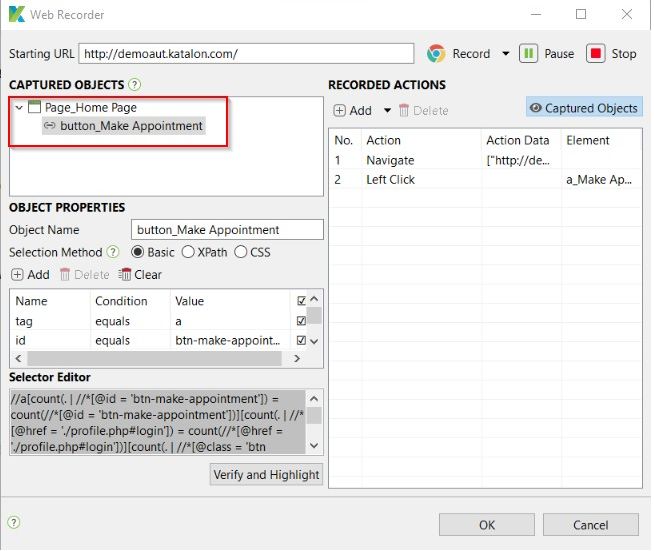Select the XPath selection method
This screenshot has width=654, height=551.
(x=204, y=252)
